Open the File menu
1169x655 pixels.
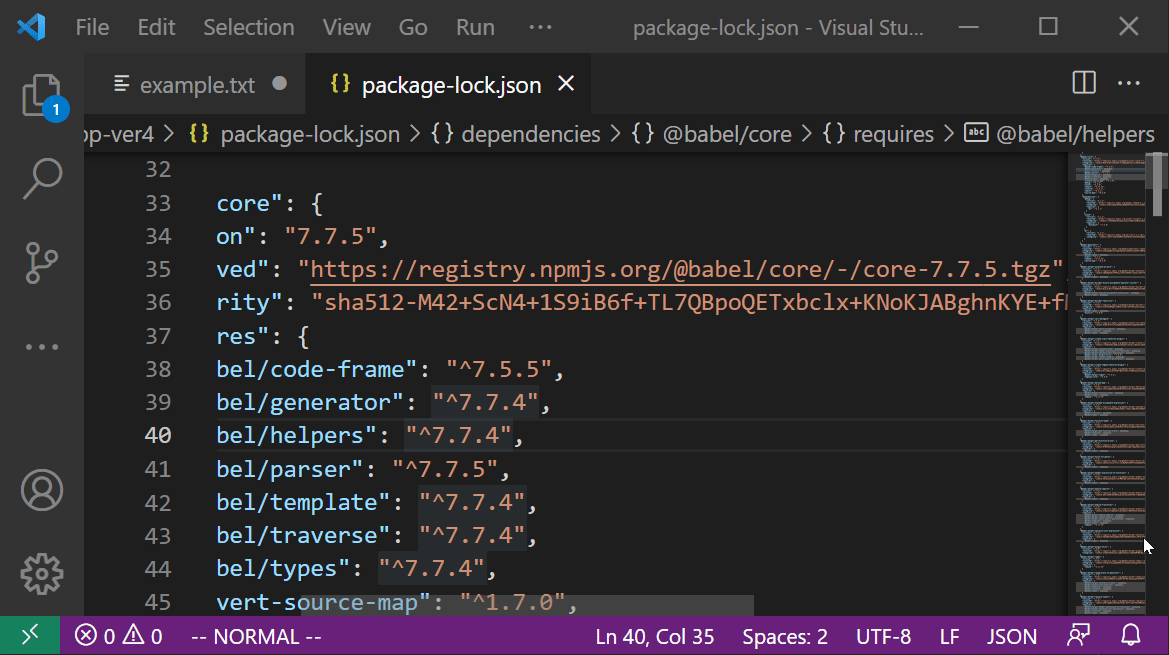tap(92, 28)
